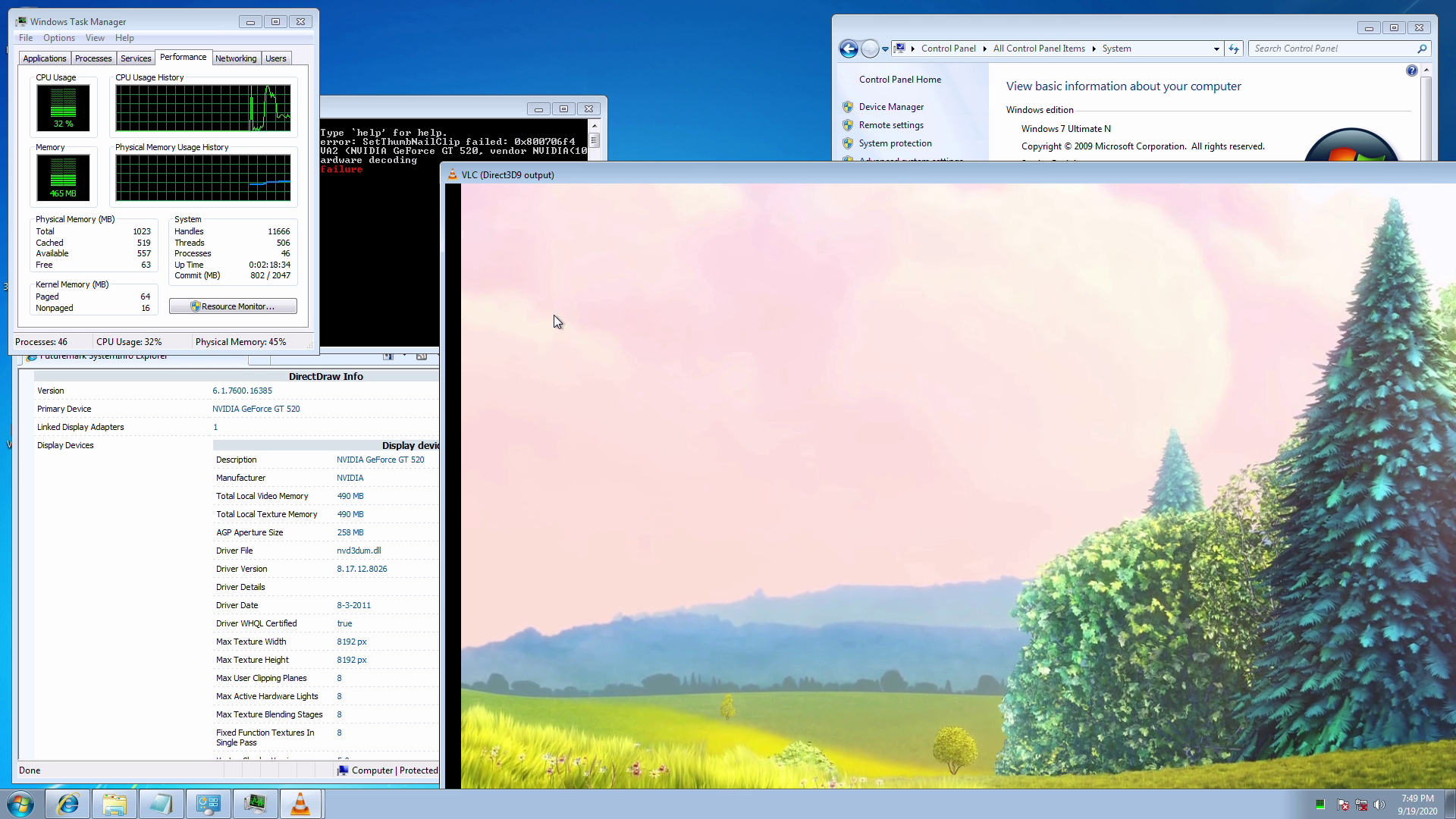Click driver version 8.17.12.8026 value

pos(362,569)
